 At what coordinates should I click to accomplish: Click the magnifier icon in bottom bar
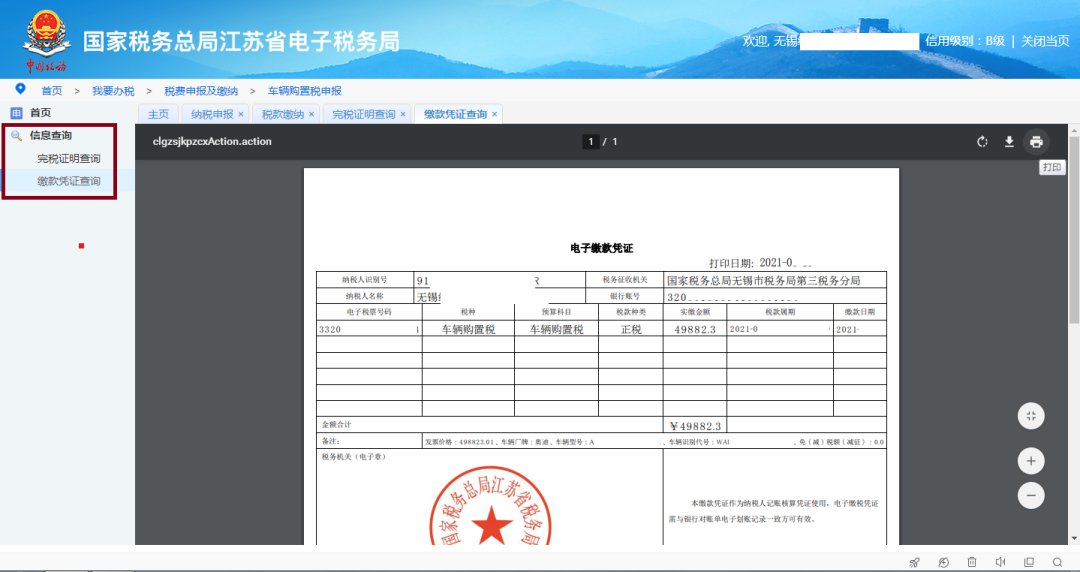tap(1058, 562)
